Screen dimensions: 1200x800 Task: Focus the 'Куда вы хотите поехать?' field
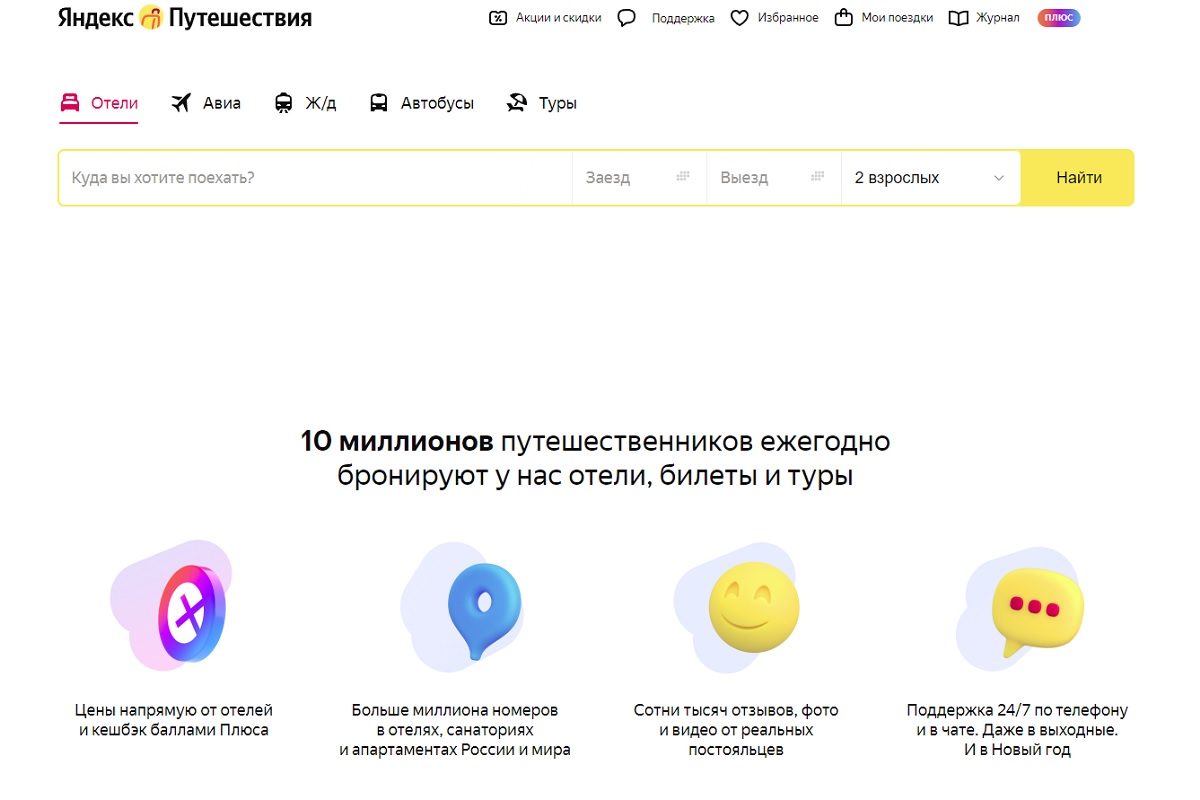[x=315, y=178]
